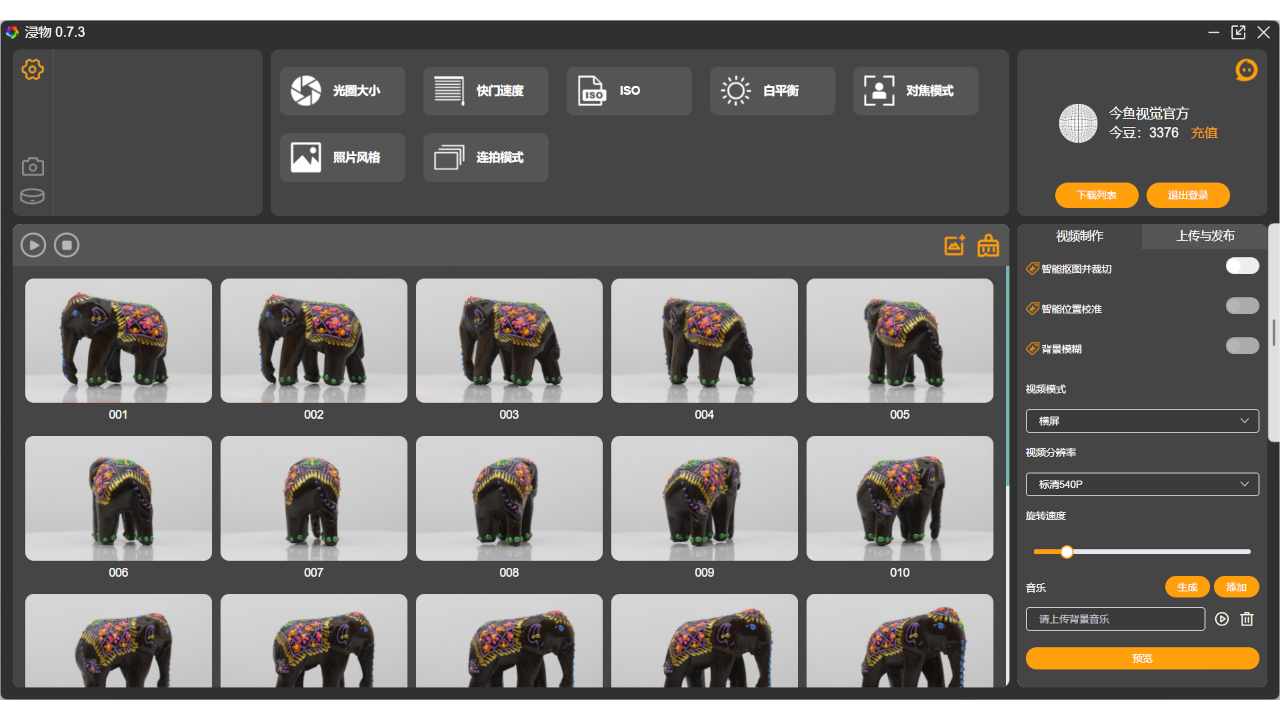This screenshot has width=1280, height=720.
Task: Expand the 视频模式 dropdown
Action: point(1142,421)
